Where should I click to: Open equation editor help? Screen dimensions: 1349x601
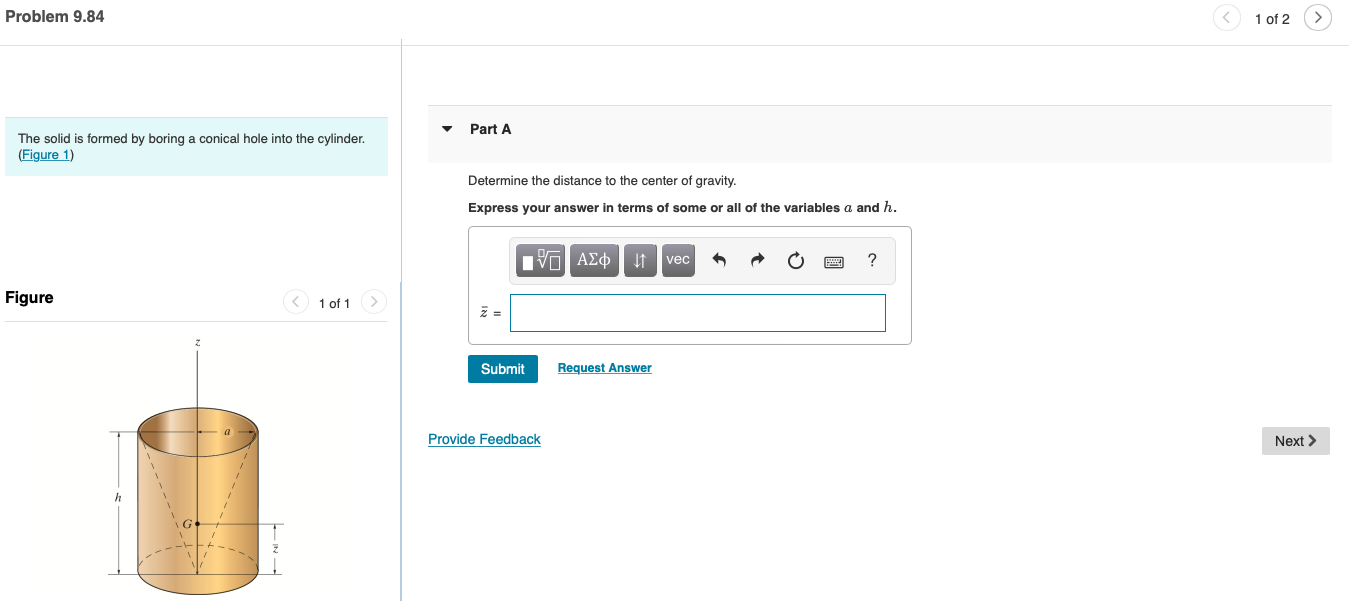point(871,260)
